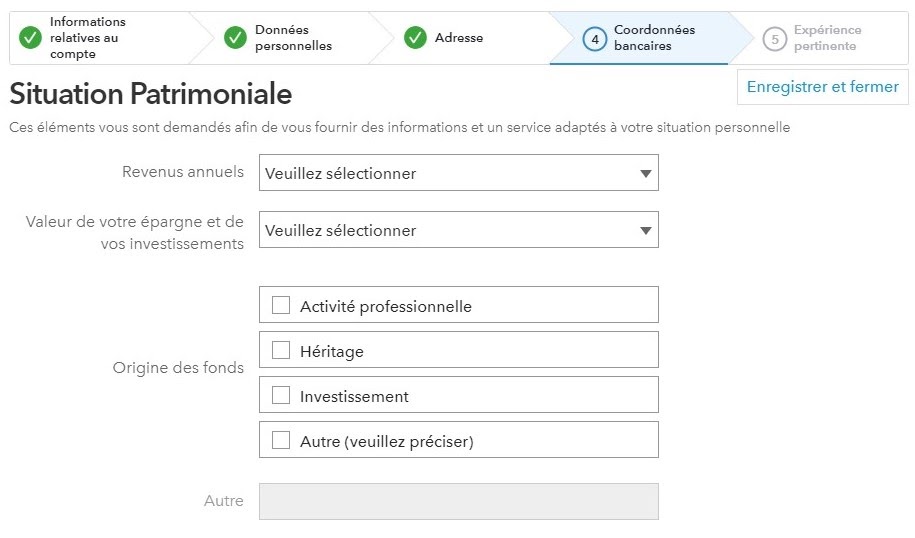Expand the Valeur de votre épargne dropdown

click(x=458, y=230)
